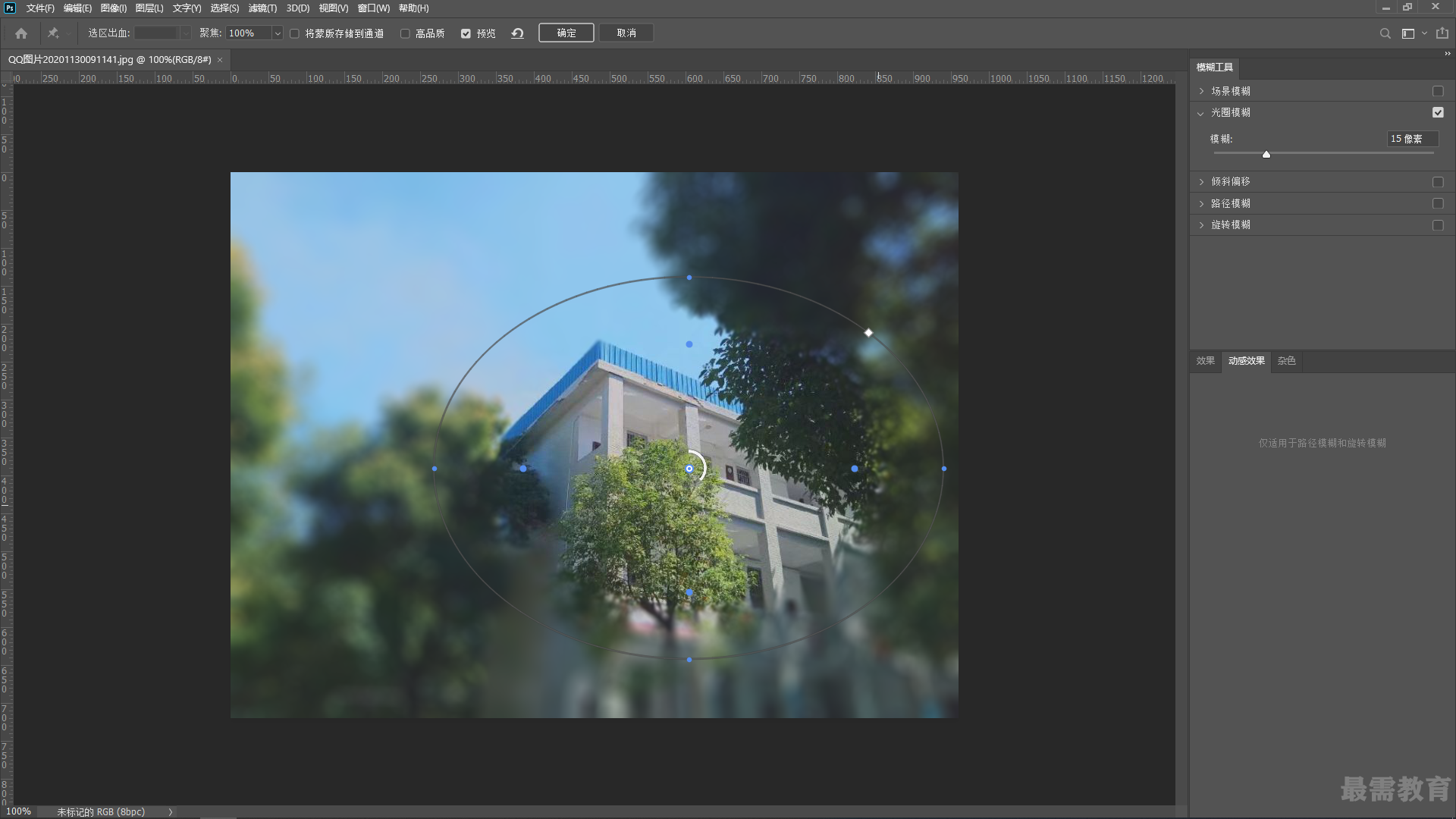The height and width of the screenshot is (819, 1456).
Task: Collapse 光圈模糊 section
Action: 1200,113
